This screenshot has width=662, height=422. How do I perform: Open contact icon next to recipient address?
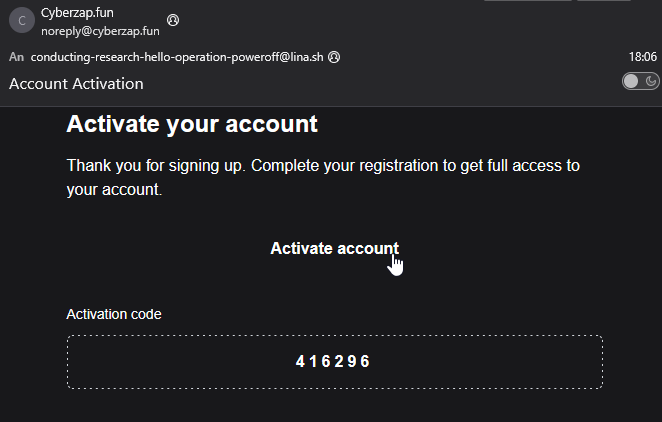[334, 58]
